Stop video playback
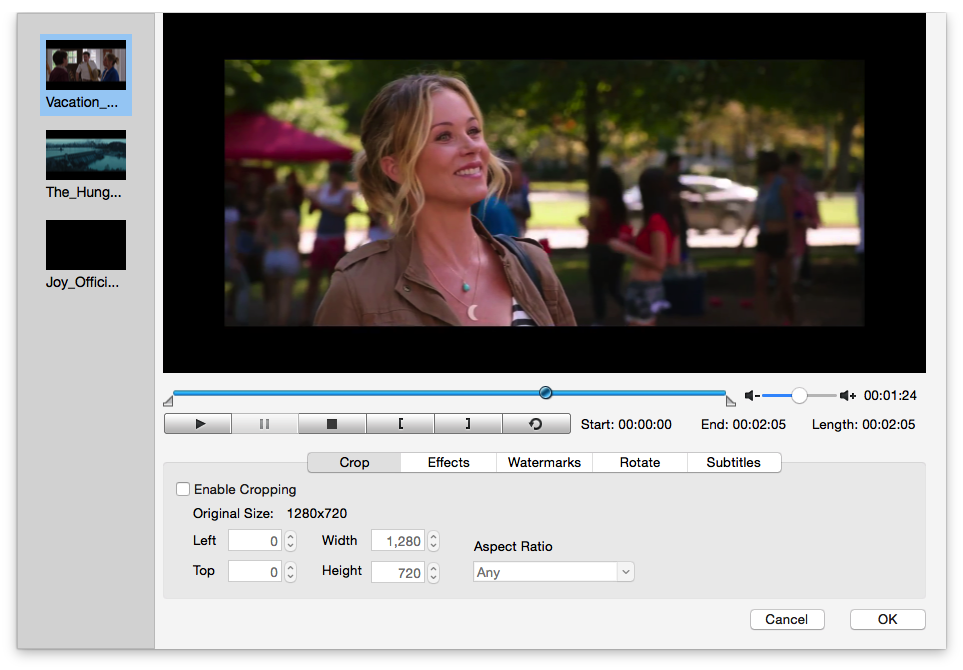The image size is (963, 670). pos(332,424)
